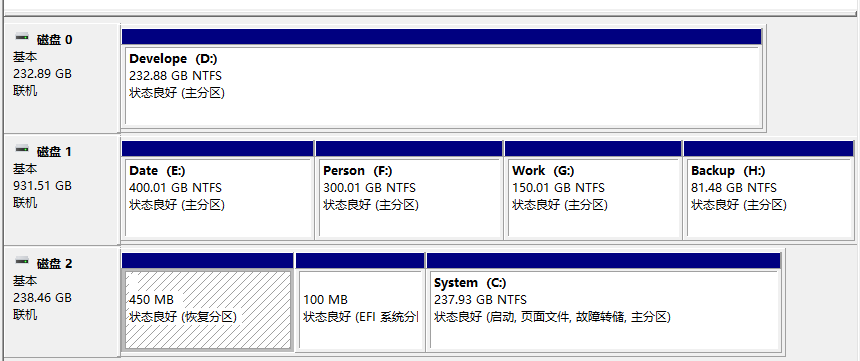The height and width of the screenshot is (361, 860).
Task: Click the disk icon for 磁盘 1
Action: pos(22,150)
